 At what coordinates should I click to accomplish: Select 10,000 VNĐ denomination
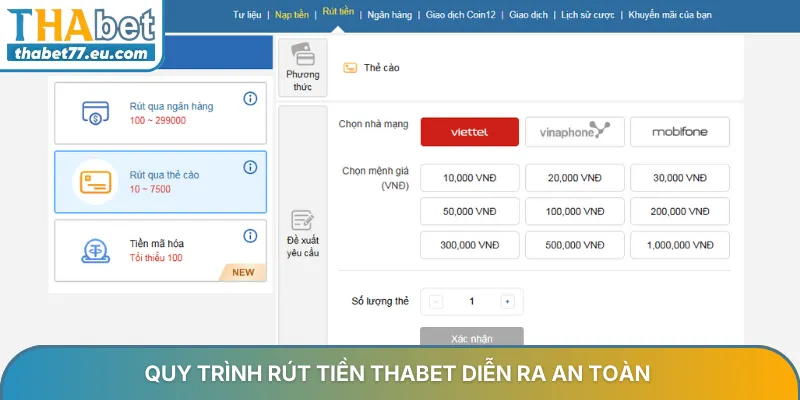469,178
